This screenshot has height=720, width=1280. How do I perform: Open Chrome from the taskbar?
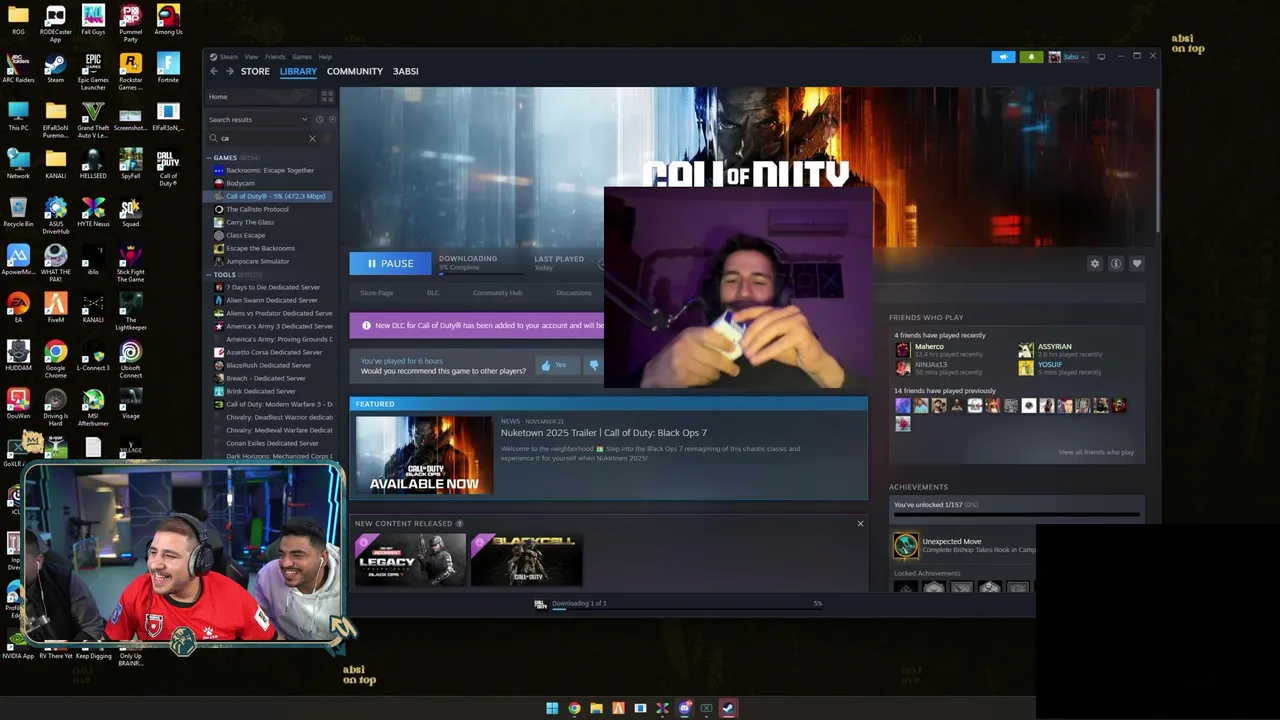click(x=574, y=708)
